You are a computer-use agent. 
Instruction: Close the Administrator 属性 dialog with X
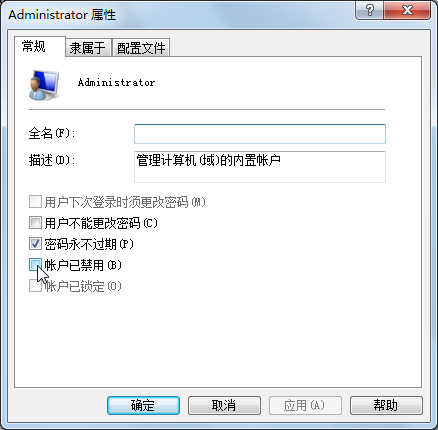point(407,10)
